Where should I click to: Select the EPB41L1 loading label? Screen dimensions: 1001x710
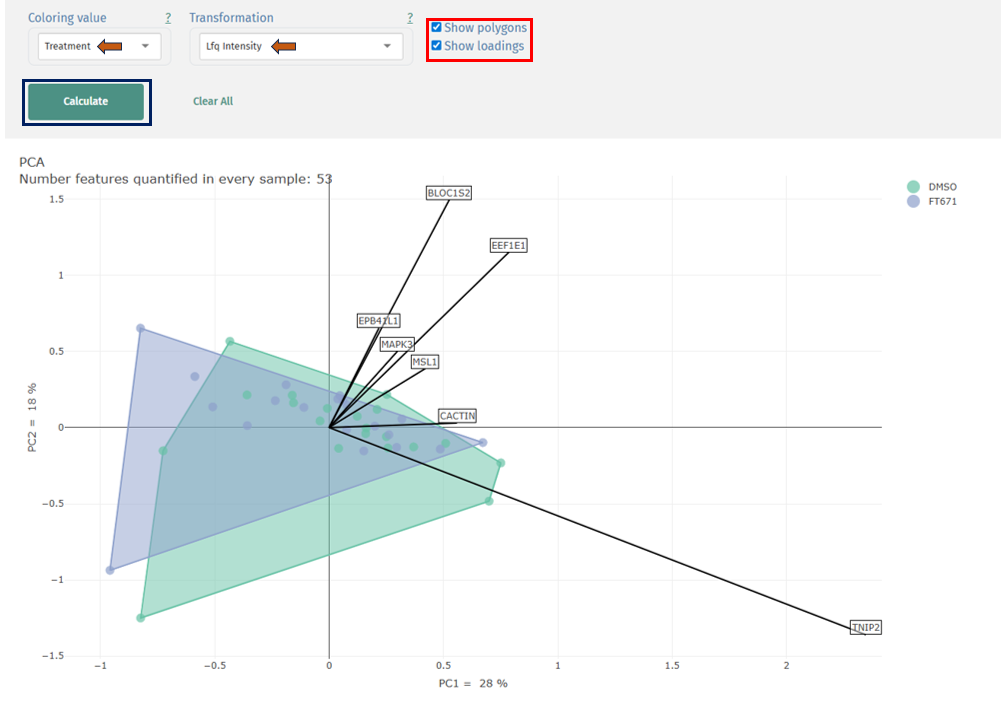tap(378, 320)
